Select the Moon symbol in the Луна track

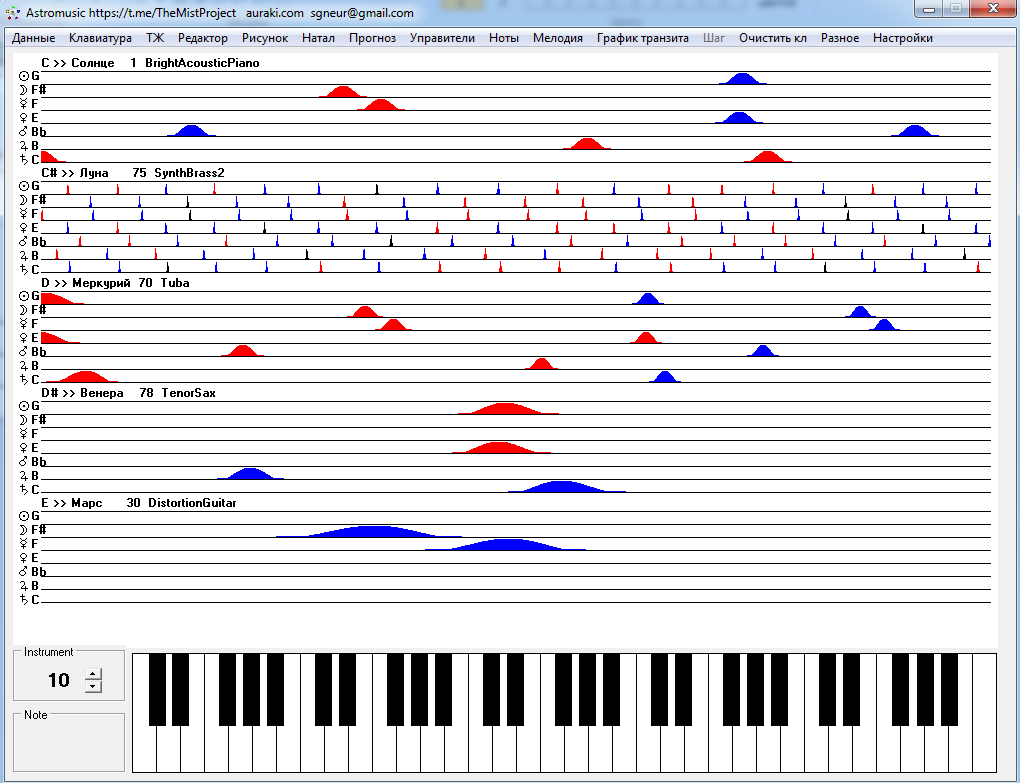coord(24,200)
